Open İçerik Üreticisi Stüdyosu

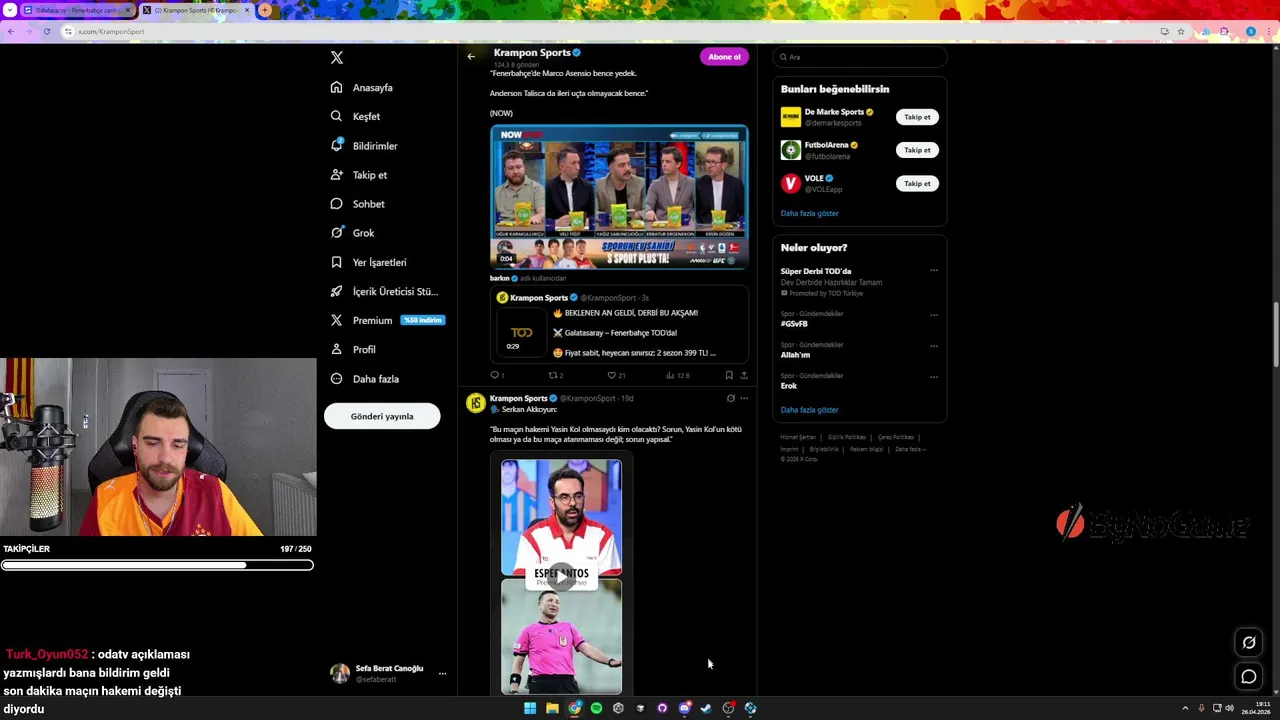pos(384,291)
